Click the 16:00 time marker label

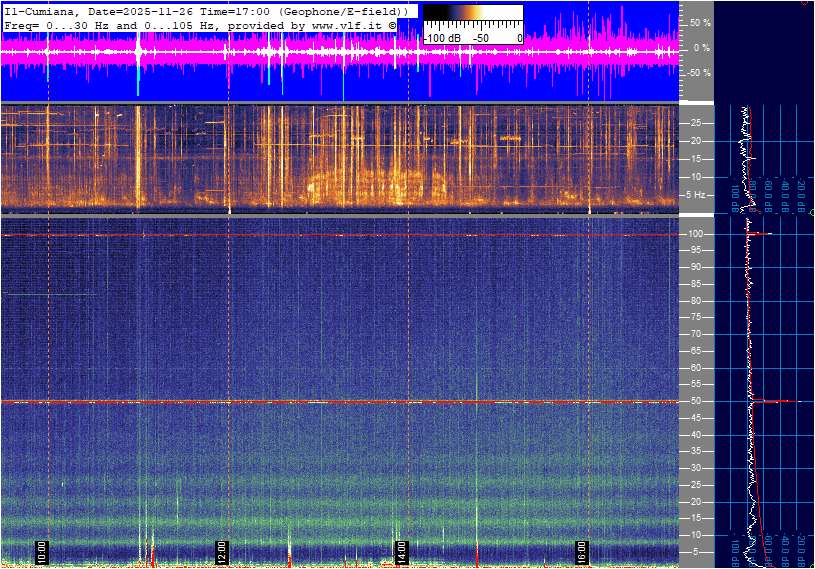click(581, 552)
